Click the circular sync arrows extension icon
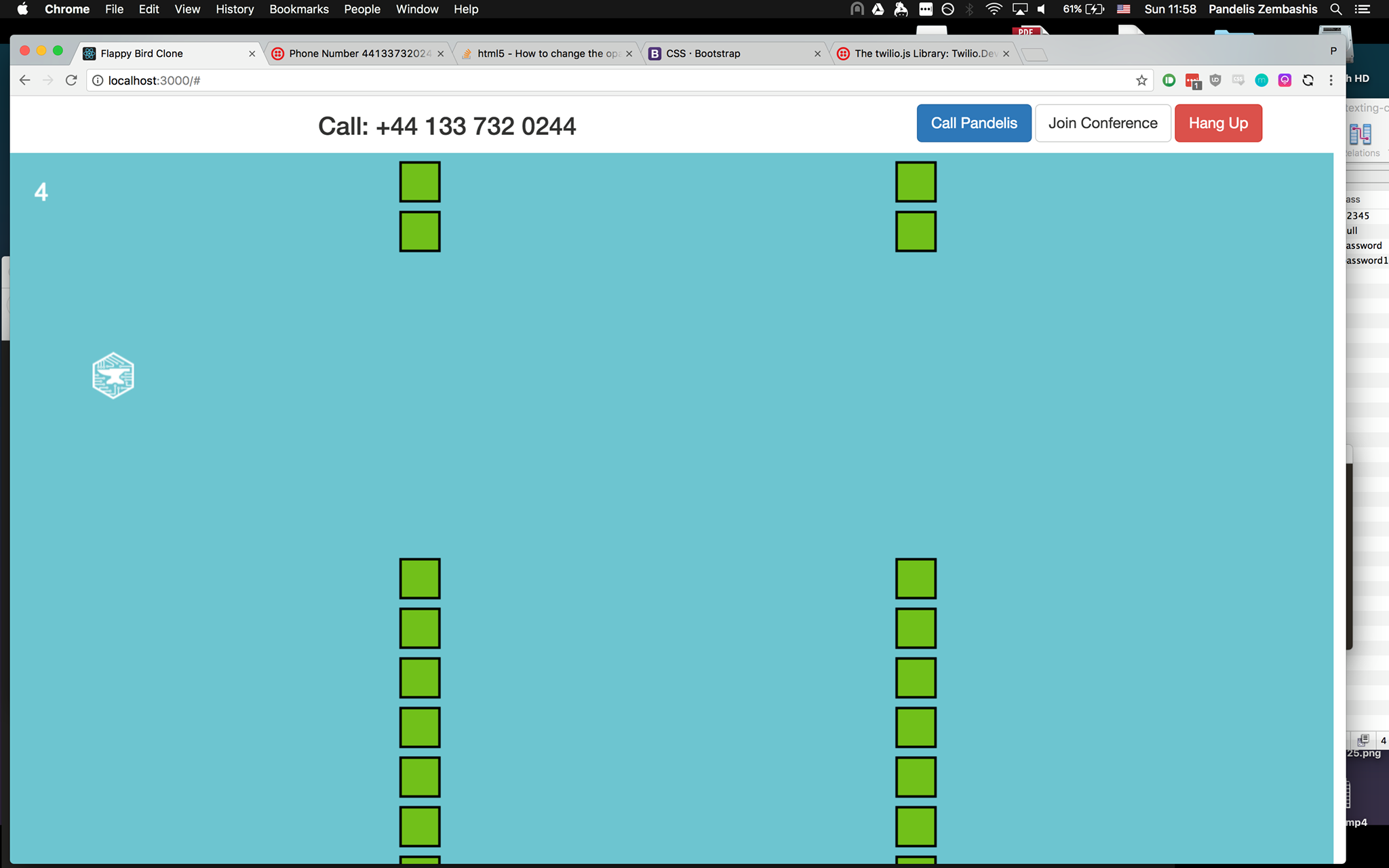Image resolution: width=1389 pixels, height=868 pixels. pyautogui.click(x=1308, y=80)
